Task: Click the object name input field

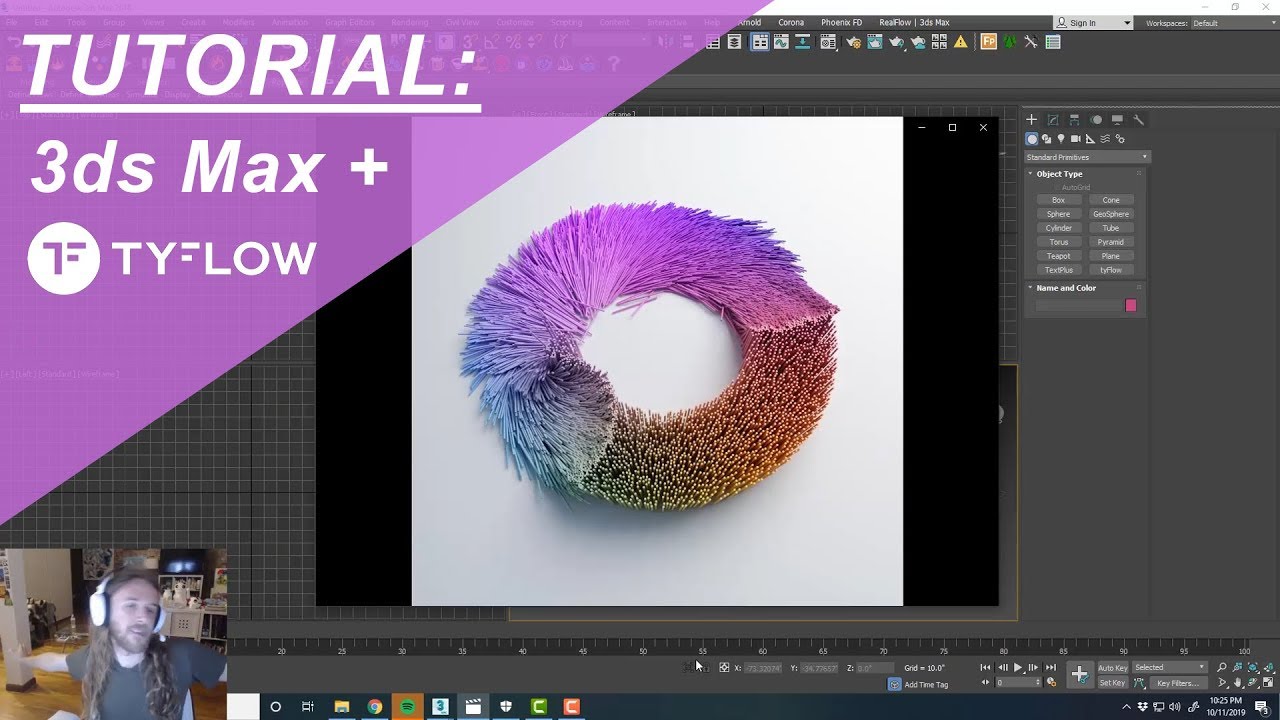Action: (1078, 305)
